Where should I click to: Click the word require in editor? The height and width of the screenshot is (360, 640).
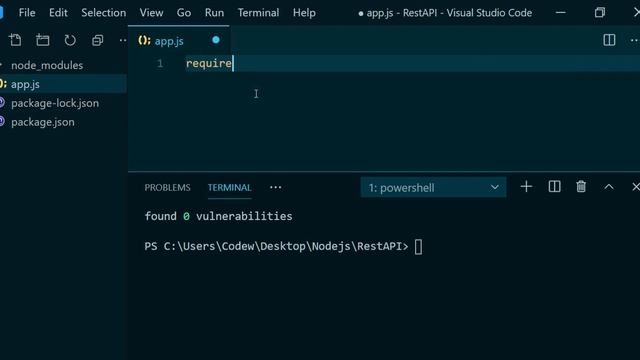click(x=209, y=63)
